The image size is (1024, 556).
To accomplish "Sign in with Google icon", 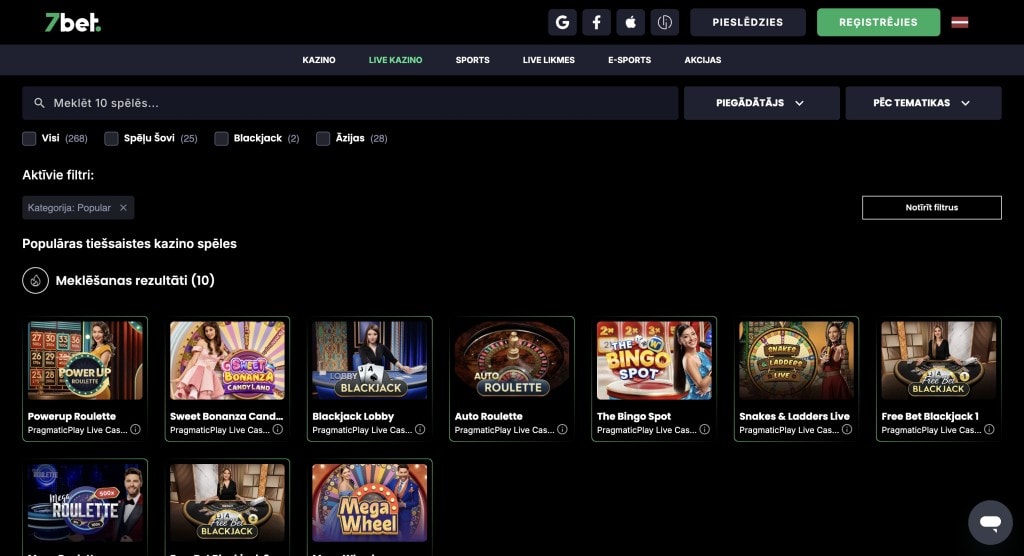I will pos(562,22).
